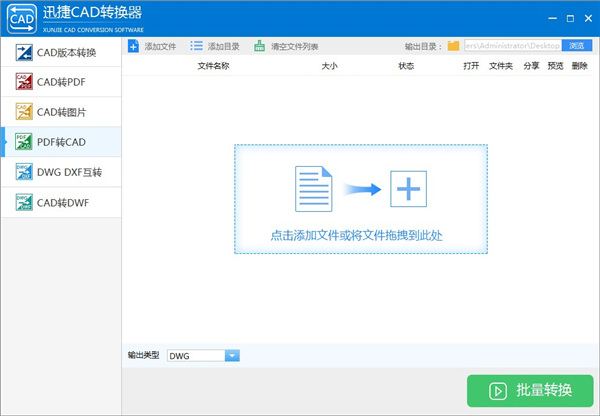Switch to CAD转图片 mode

(62, 112)
